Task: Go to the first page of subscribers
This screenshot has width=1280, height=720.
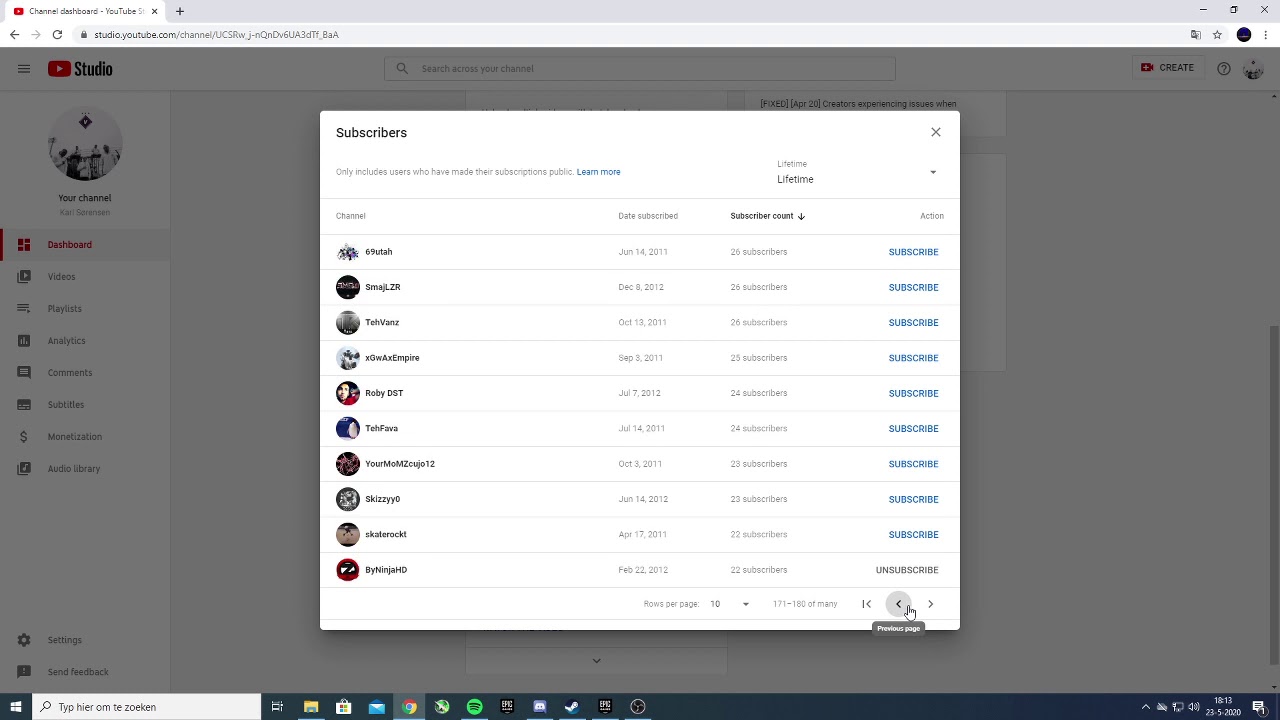Action: pos(867,604)
